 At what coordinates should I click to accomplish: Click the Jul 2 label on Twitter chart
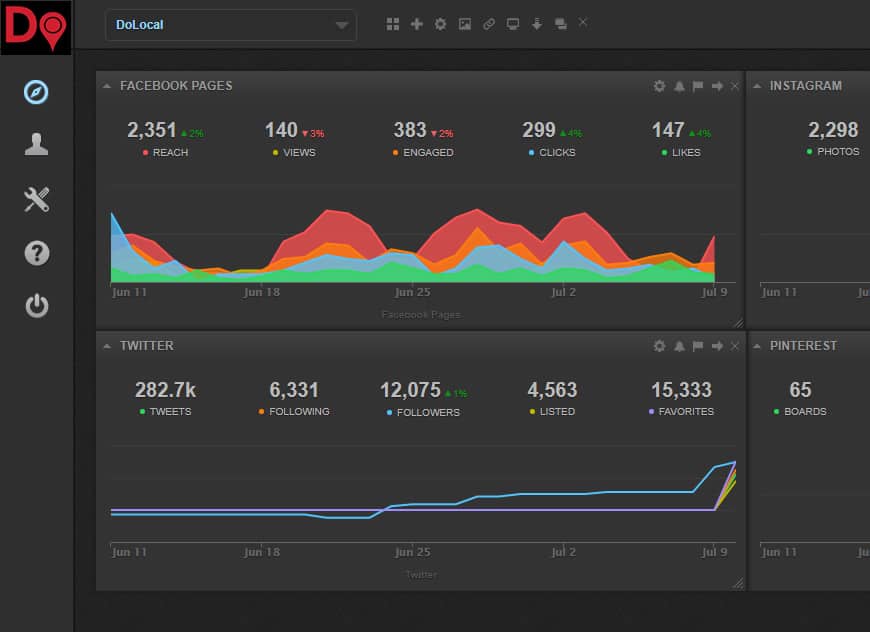tap(563, 552)
